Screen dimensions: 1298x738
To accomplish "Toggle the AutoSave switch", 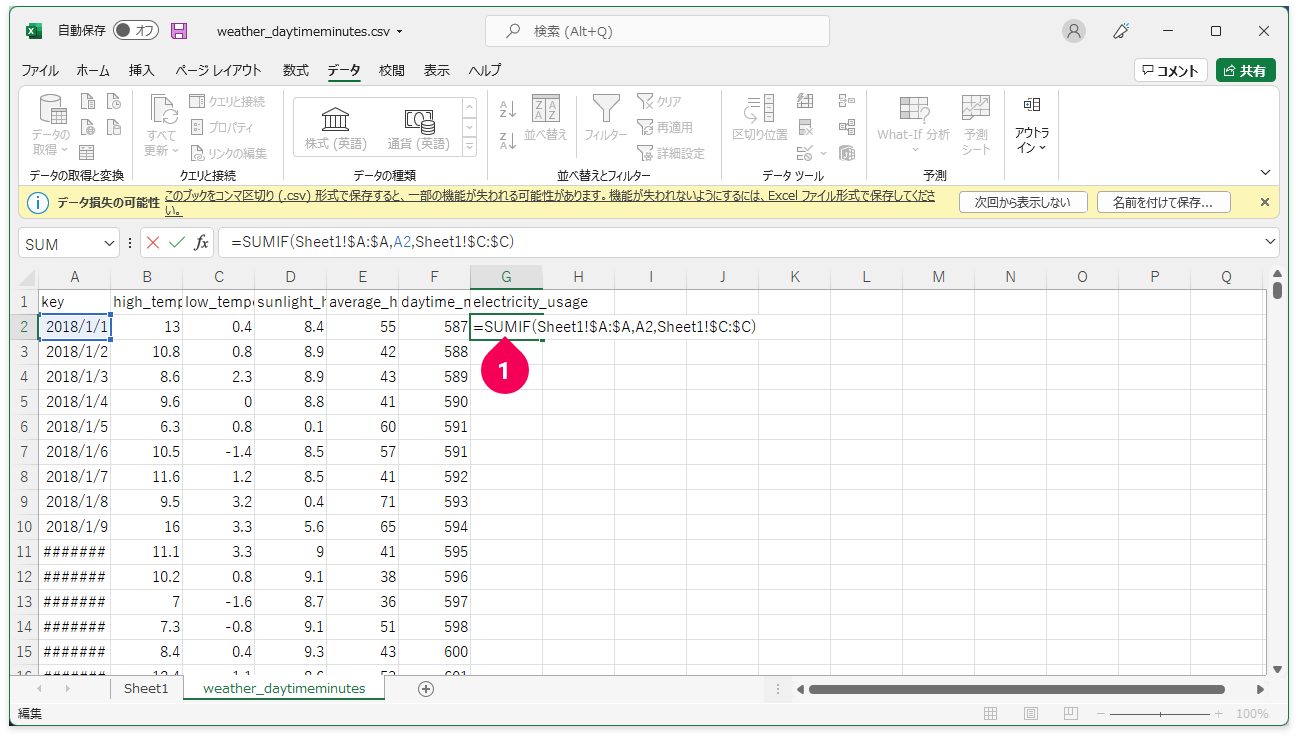I will [135, 31].
